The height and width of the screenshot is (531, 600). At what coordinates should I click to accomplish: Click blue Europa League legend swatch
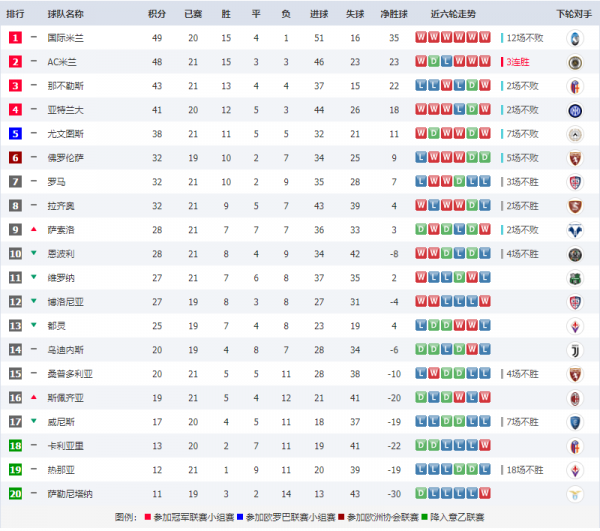[240, 517]
